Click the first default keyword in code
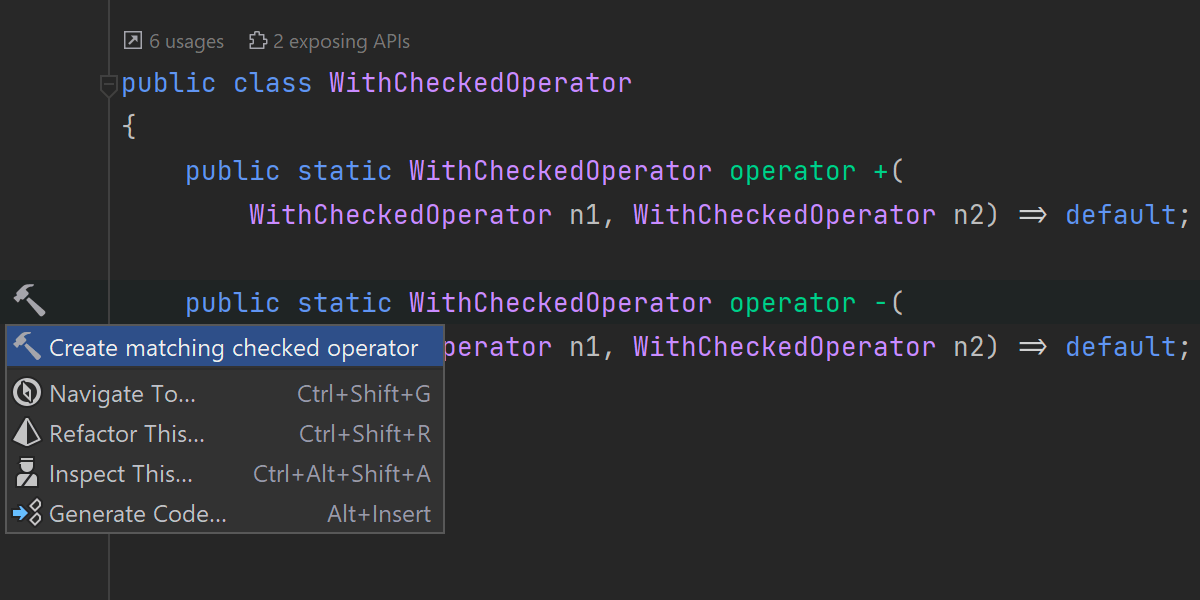This screenshot has height=600, width=1200. tap(1120, 215)
